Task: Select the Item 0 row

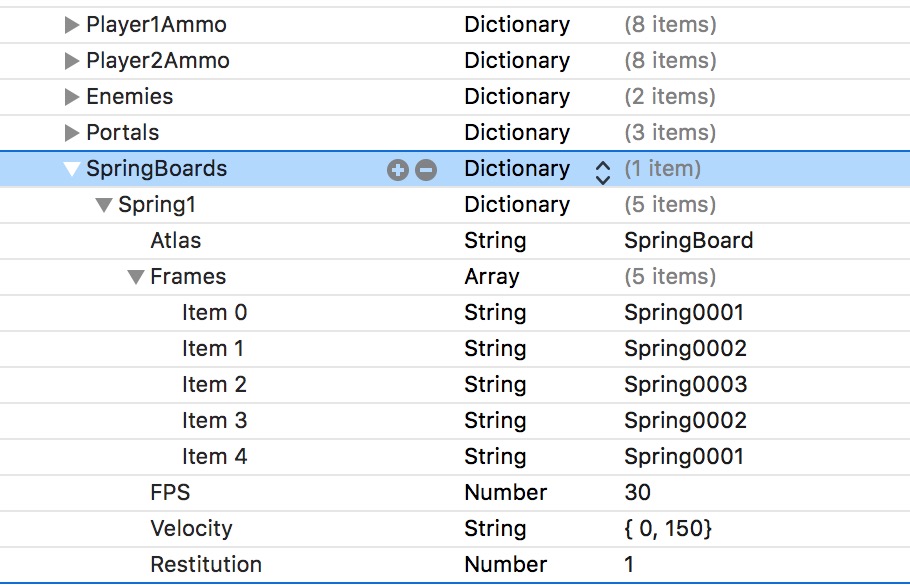Action: 214,313
